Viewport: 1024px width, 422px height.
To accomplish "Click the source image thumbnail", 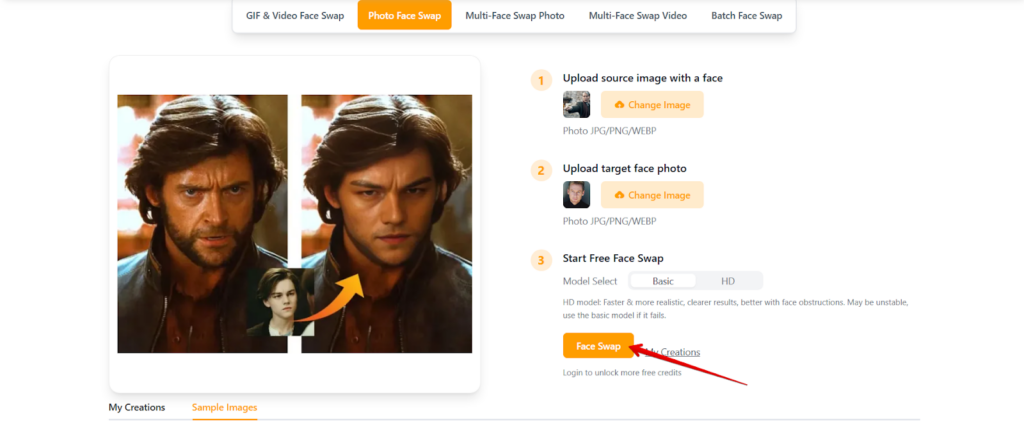I will click(x=577, y=105).
